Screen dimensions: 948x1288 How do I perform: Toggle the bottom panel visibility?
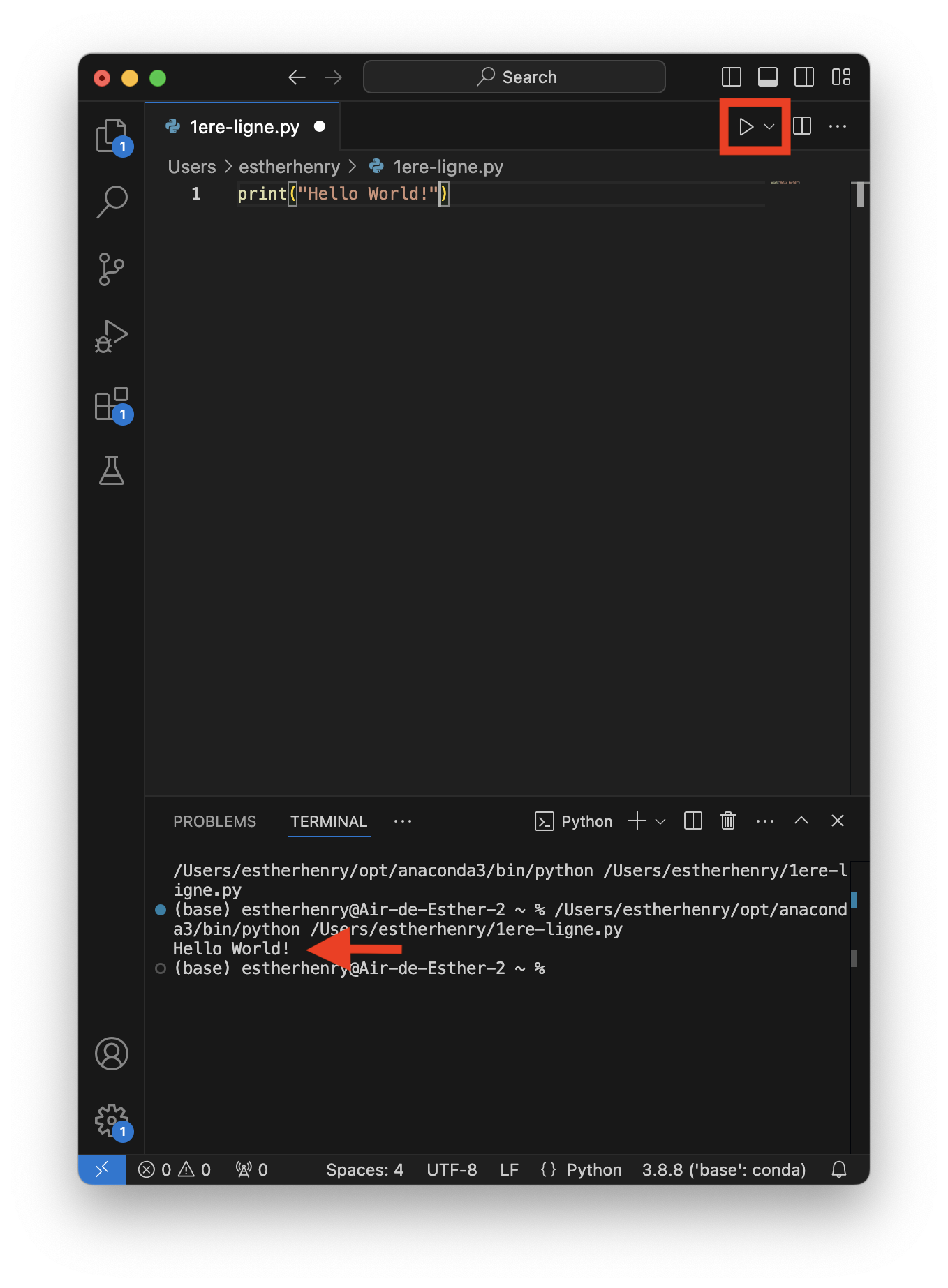pos(768,77)
